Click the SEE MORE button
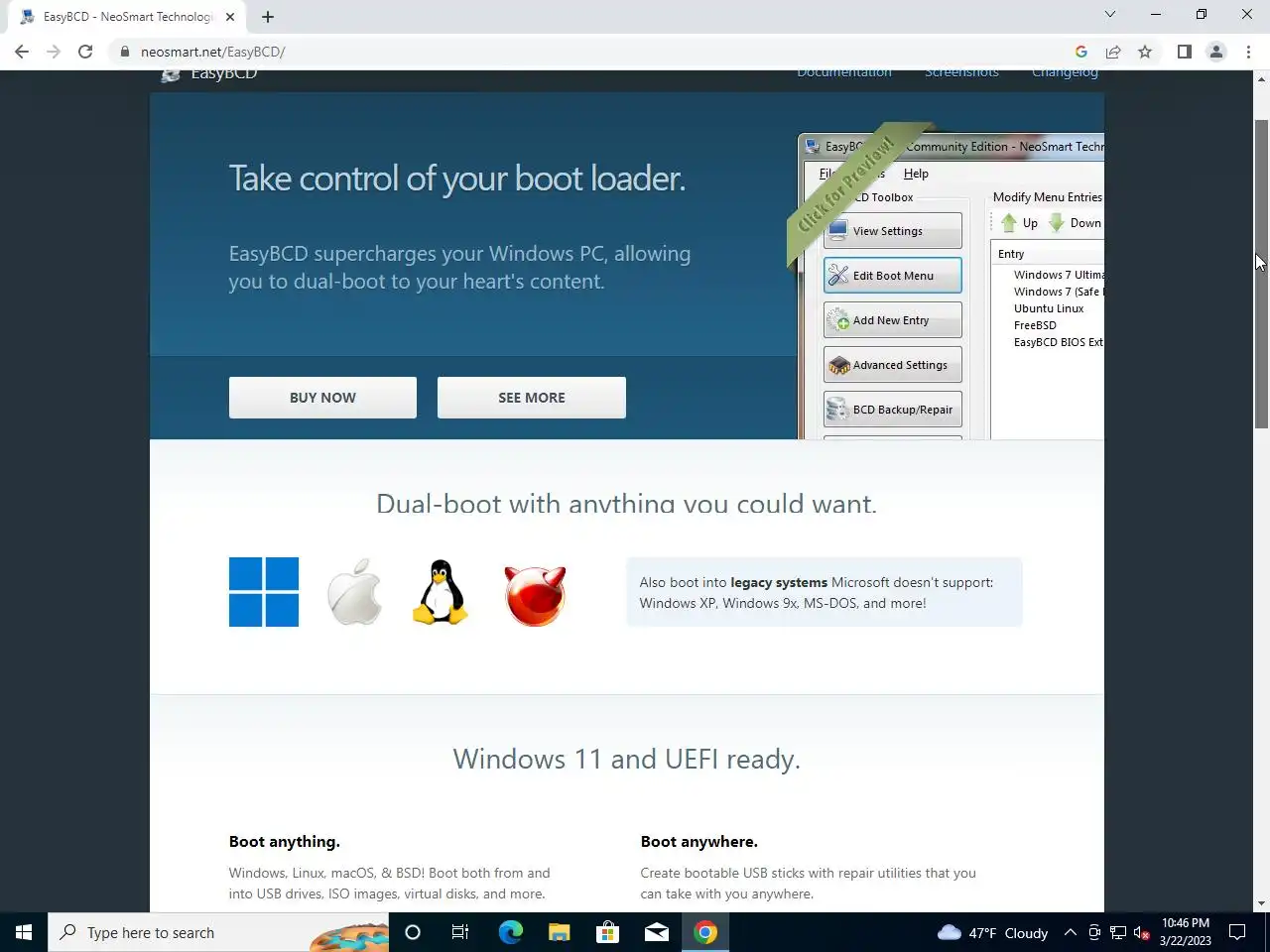 coord(532,398)
